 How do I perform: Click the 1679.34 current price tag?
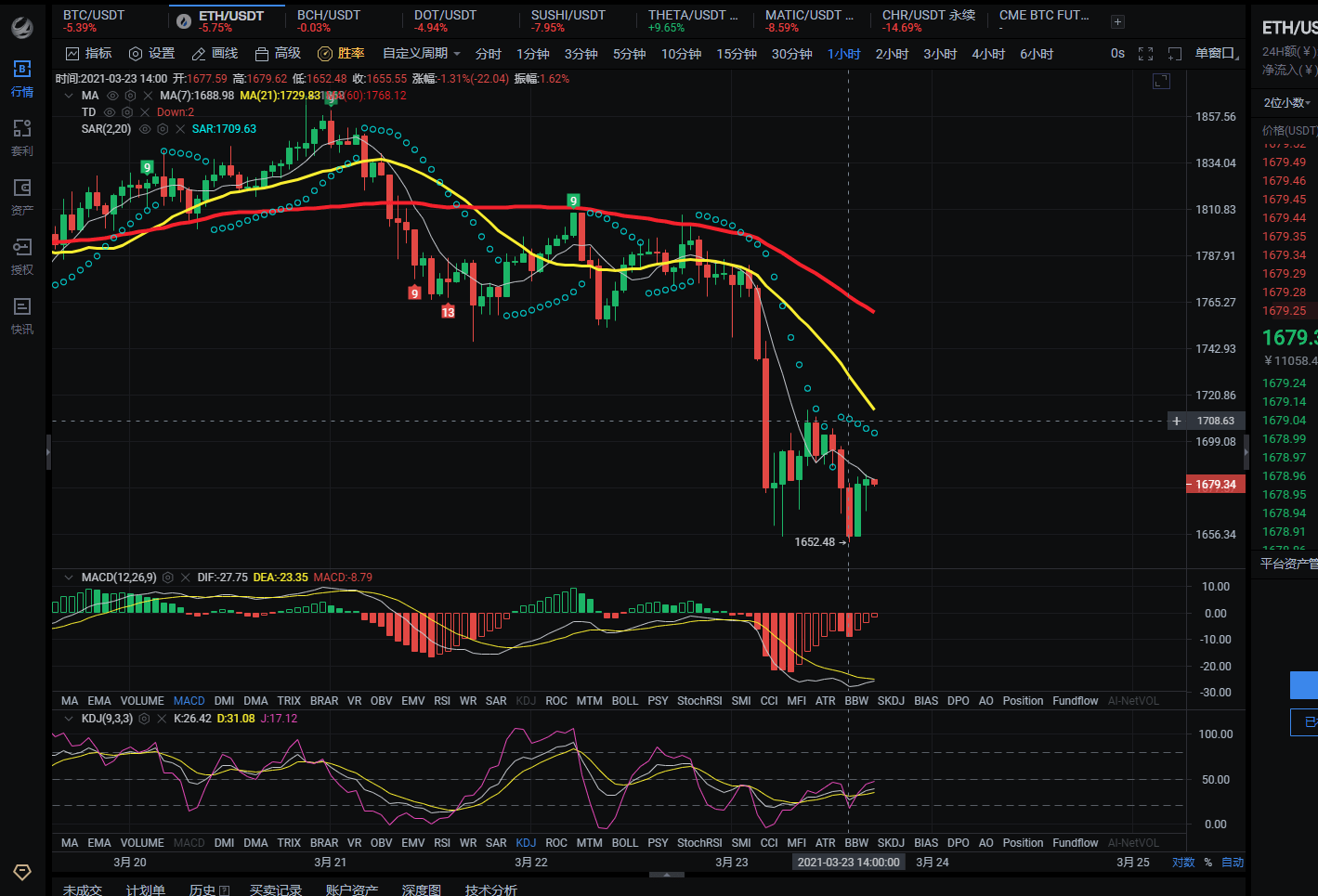[1215, 485]
